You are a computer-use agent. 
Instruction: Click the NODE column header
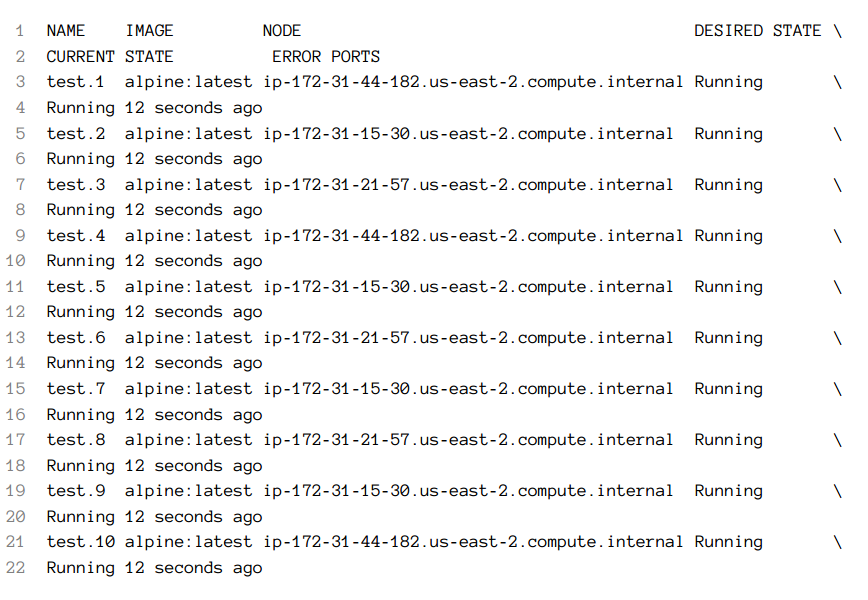coord(282,30)
